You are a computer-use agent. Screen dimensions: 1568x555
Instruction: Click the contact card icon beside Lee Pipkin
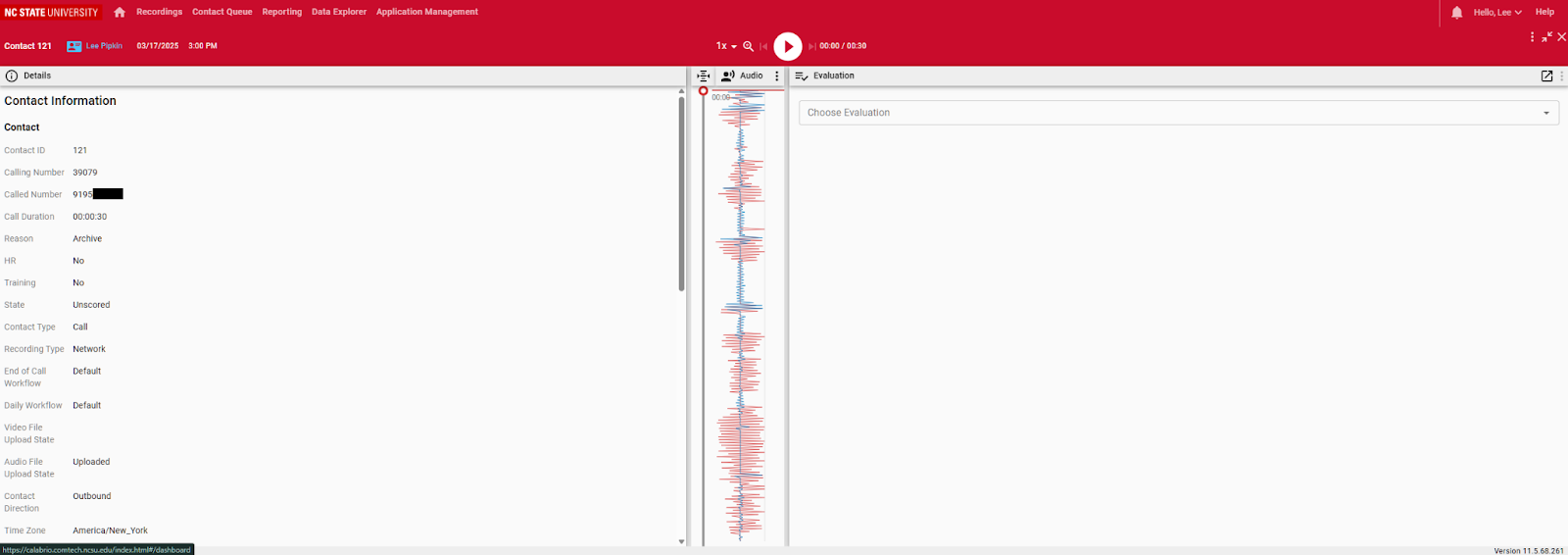[x=73, y=46]
